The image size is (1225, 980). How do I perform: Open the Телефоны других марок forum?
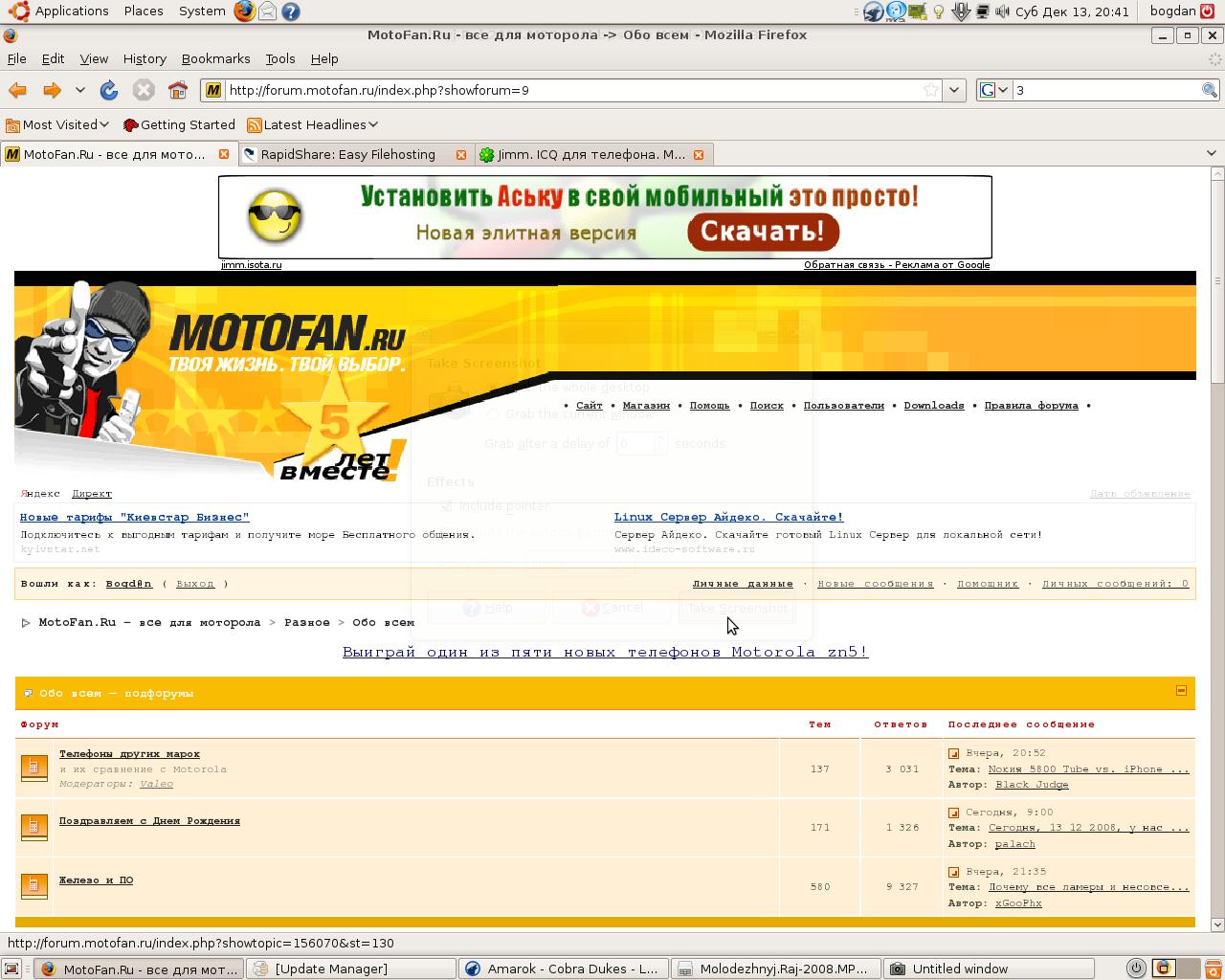coord(129,753)
